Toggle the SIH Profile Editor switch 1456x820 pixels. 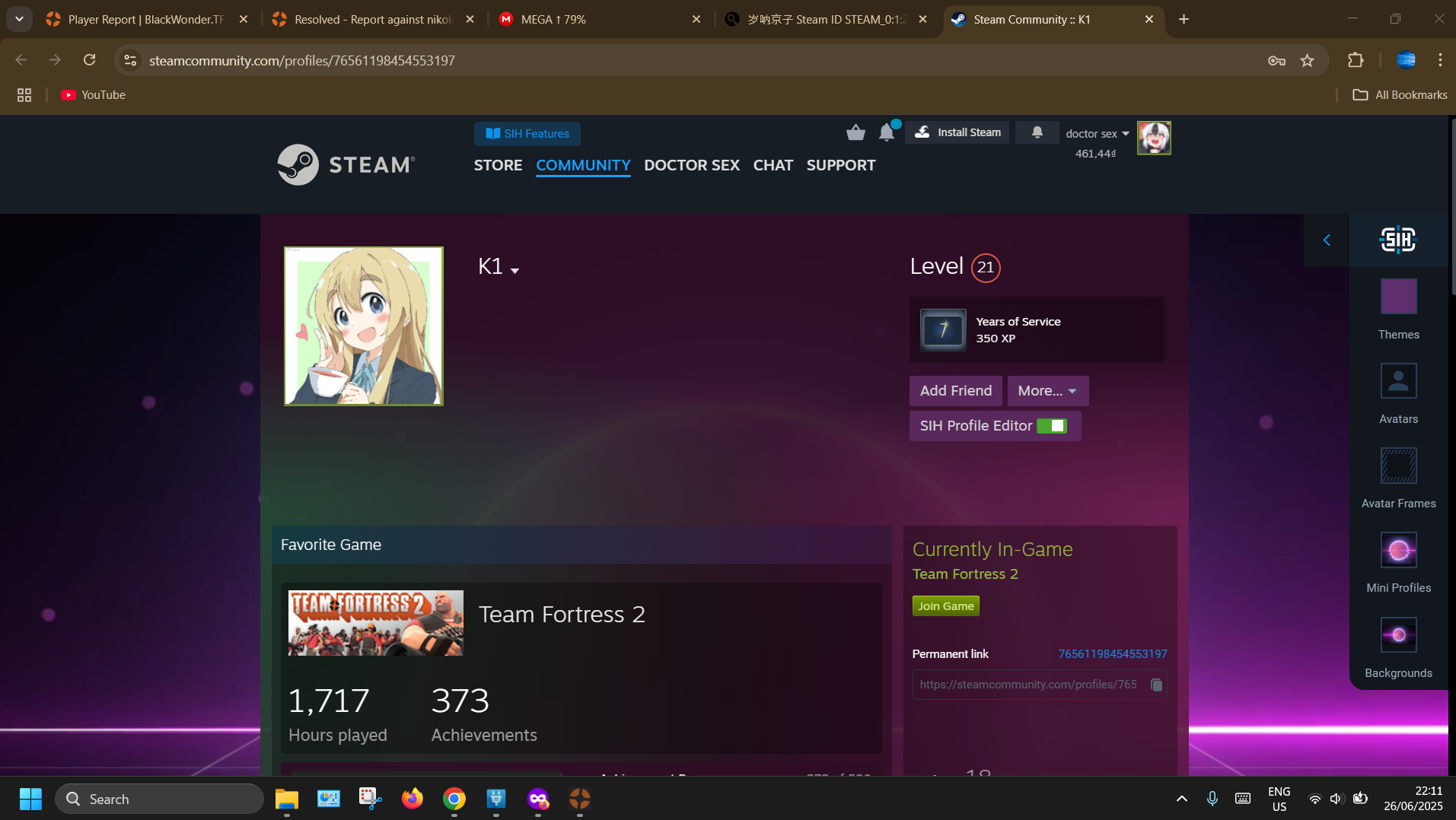(1053, 426)
